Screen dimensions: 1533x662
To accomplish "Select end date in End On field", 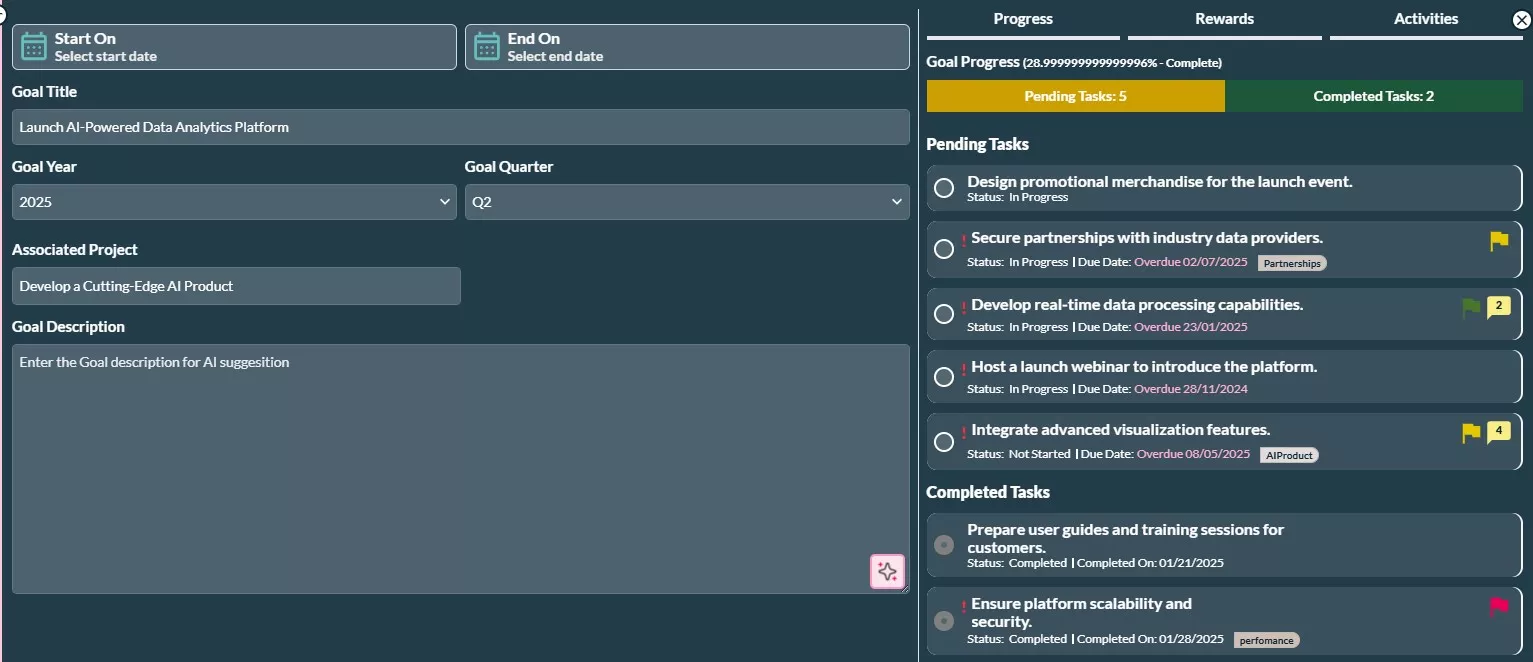I will point(687,47).
